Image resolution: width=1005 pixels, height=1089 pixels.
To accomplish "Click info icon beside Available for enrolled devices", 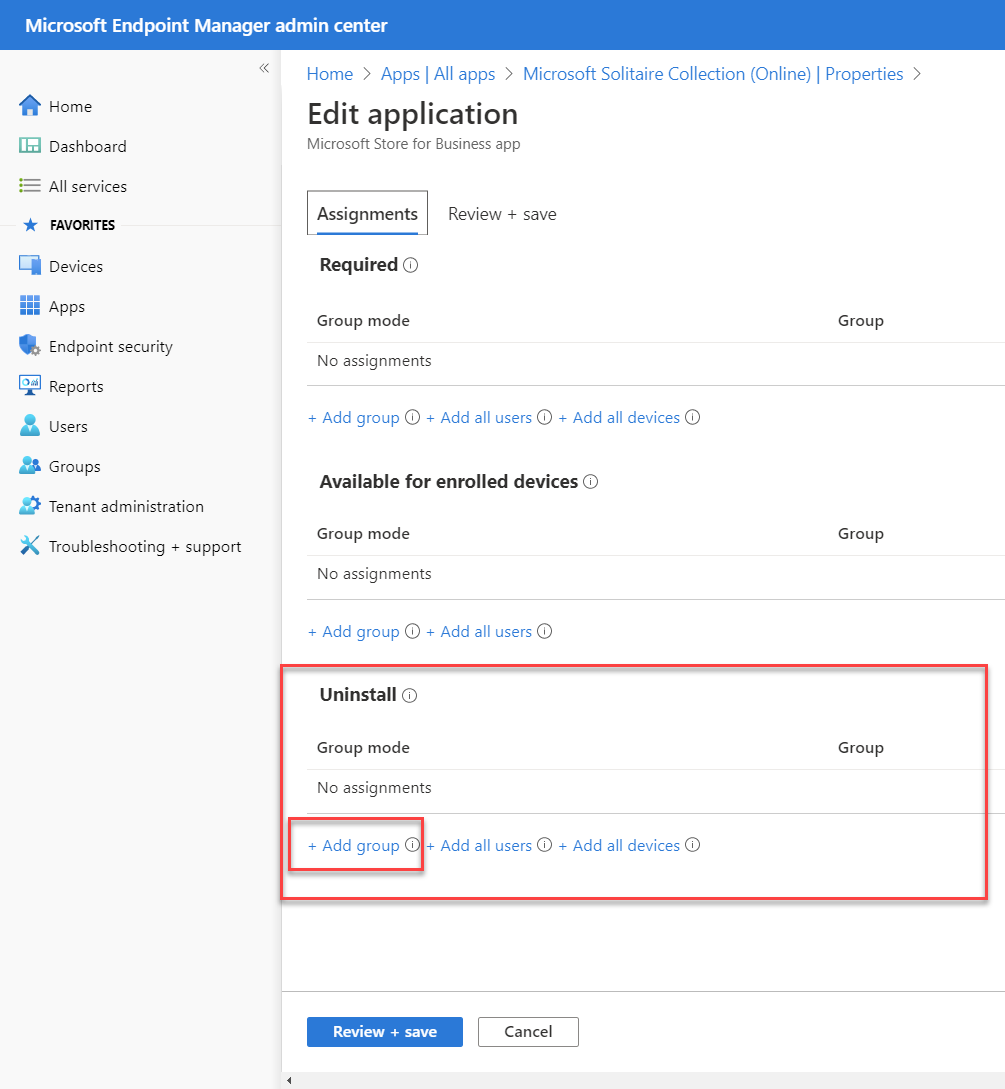I will tap(590, 482).
